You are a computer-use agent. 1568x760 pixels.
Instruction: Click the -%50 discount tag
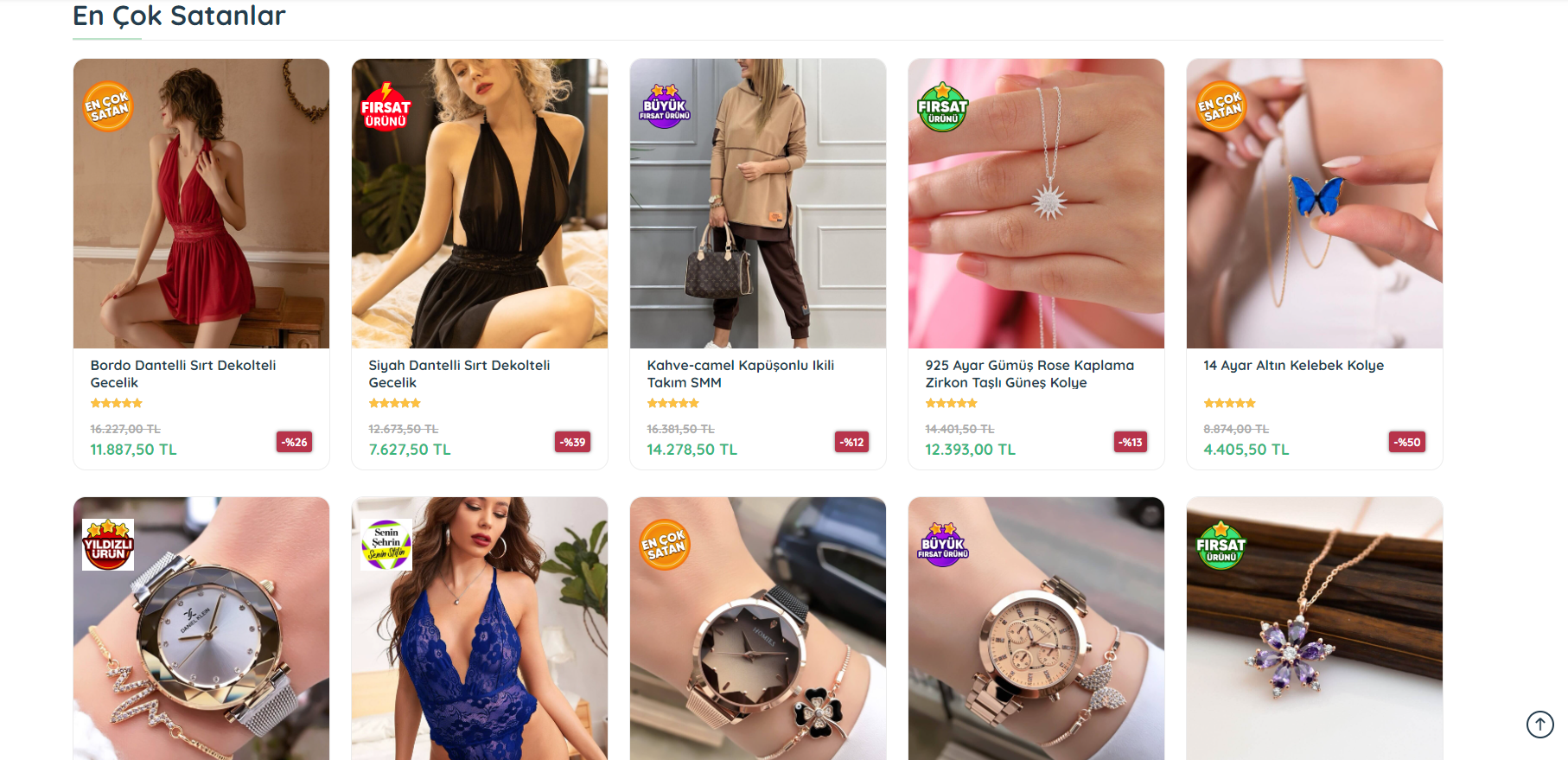pos(1407,442)
